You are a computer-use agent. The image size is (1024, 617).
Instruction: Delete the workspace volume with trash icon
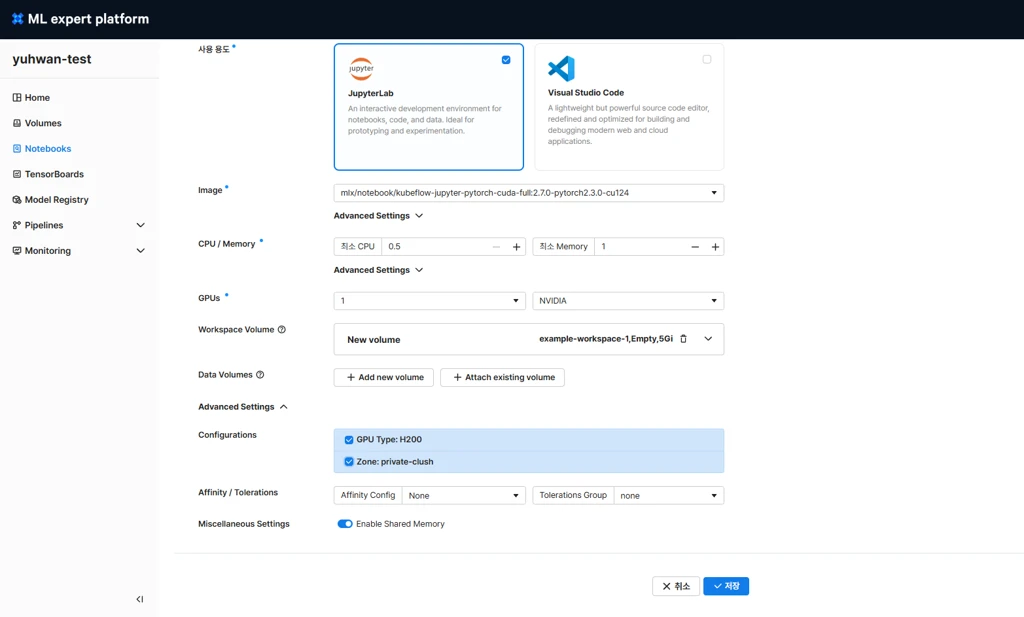(x=684, y=339)
